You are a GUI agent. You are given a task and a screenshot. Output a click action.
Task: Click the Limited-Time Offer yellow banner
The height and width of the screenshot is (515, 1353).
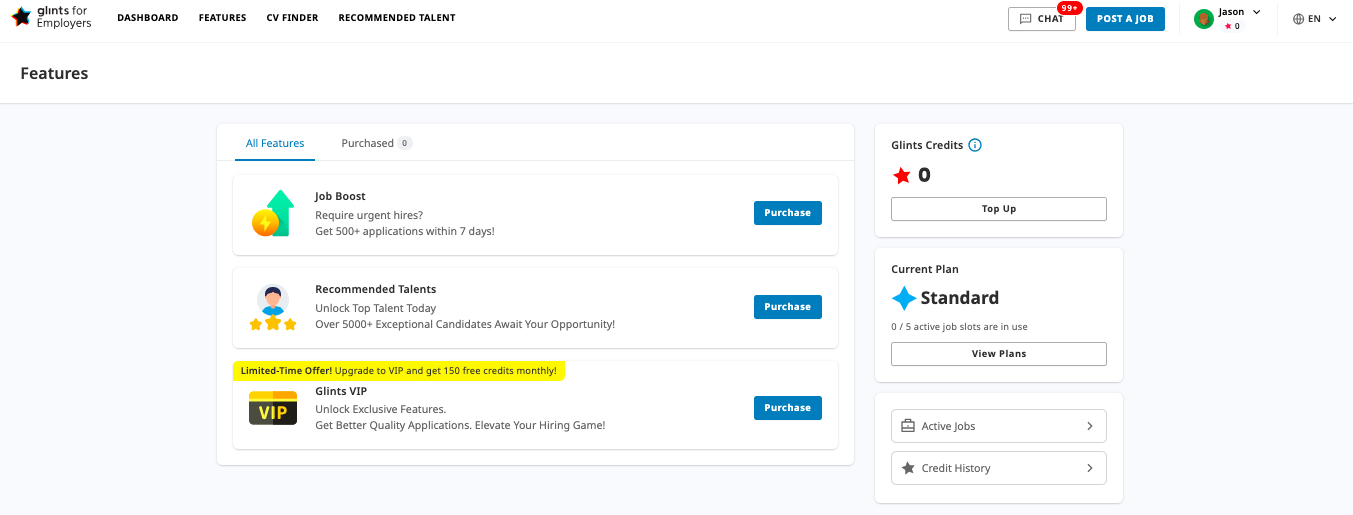pos(399,371)
